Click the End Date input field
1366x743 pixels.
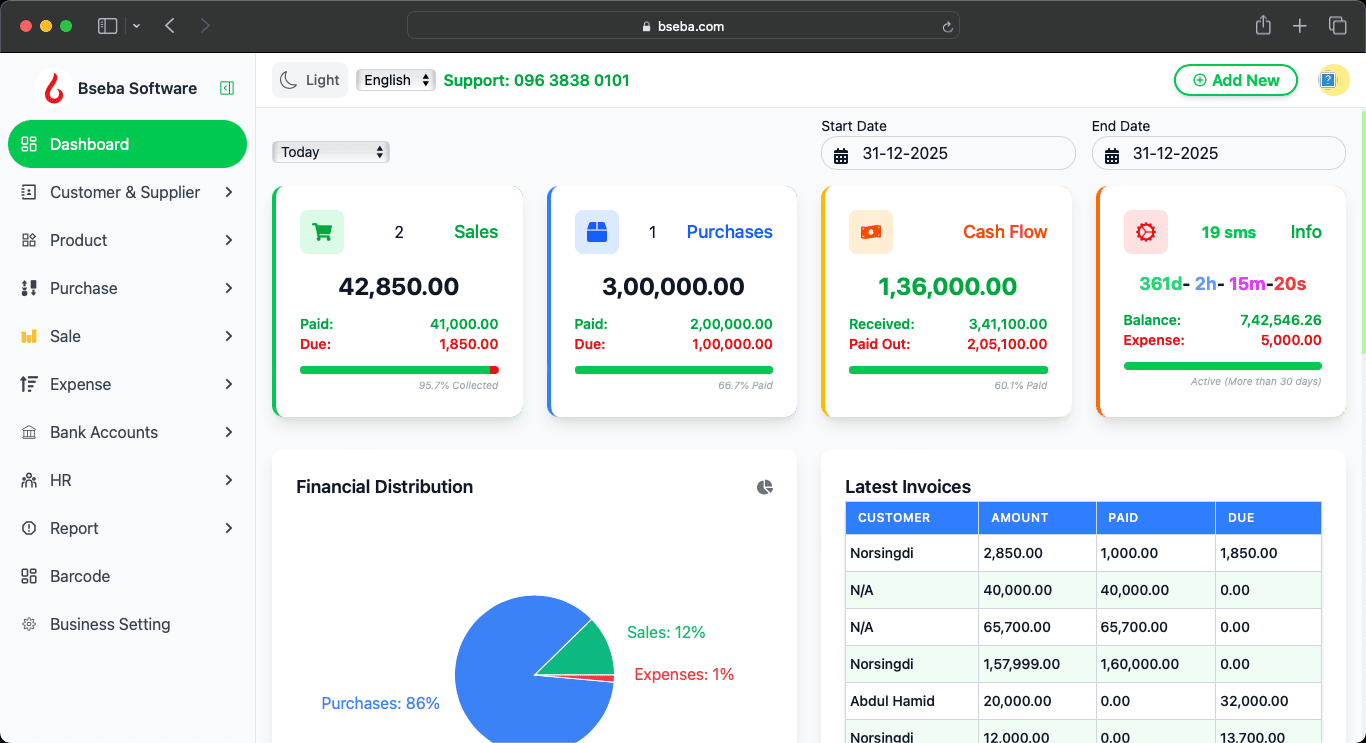(x=1230, y=154)
